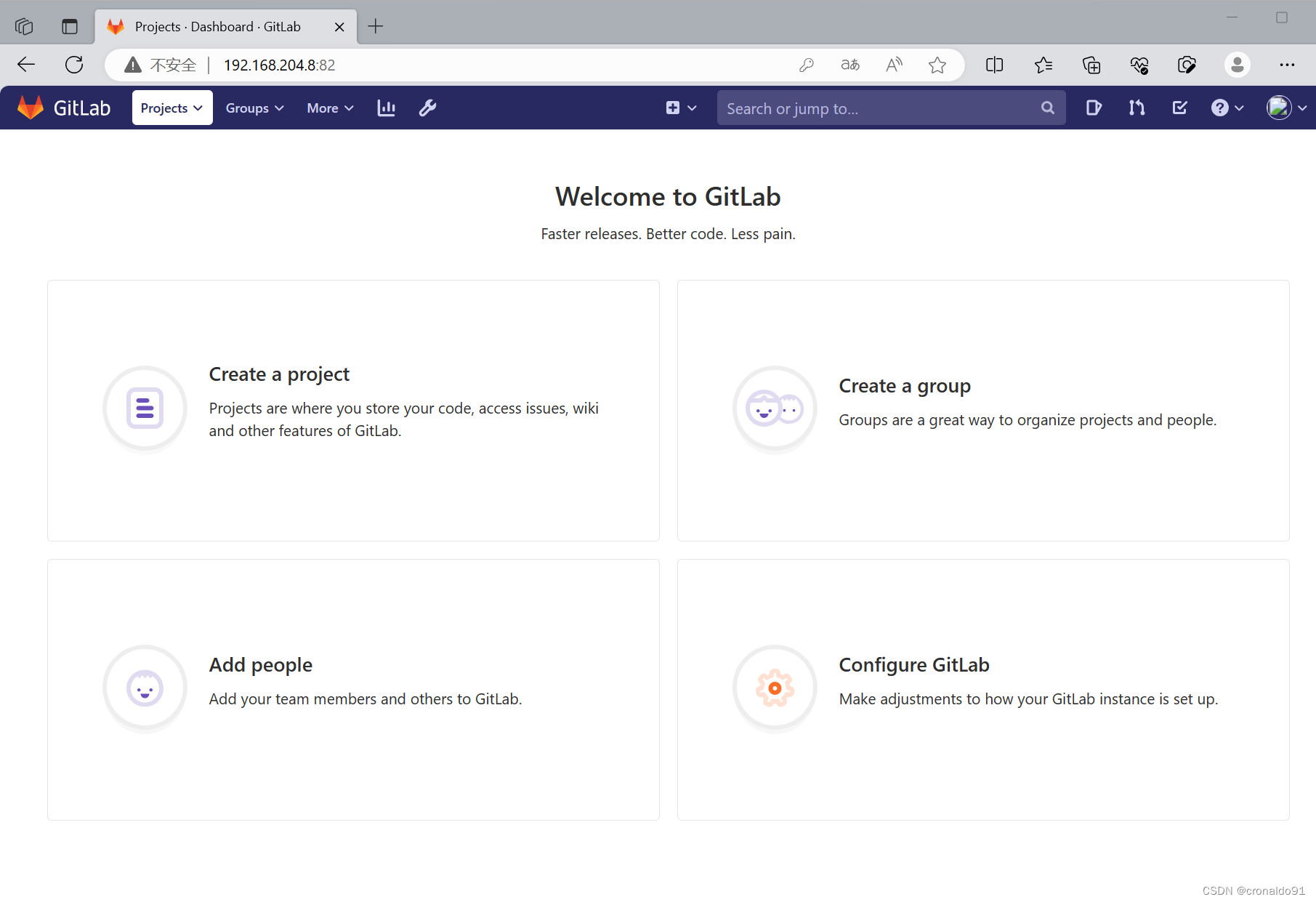Expand the Groups dropdown menu
Viewport: 1316px width, 902px height.
coord(254,108)
